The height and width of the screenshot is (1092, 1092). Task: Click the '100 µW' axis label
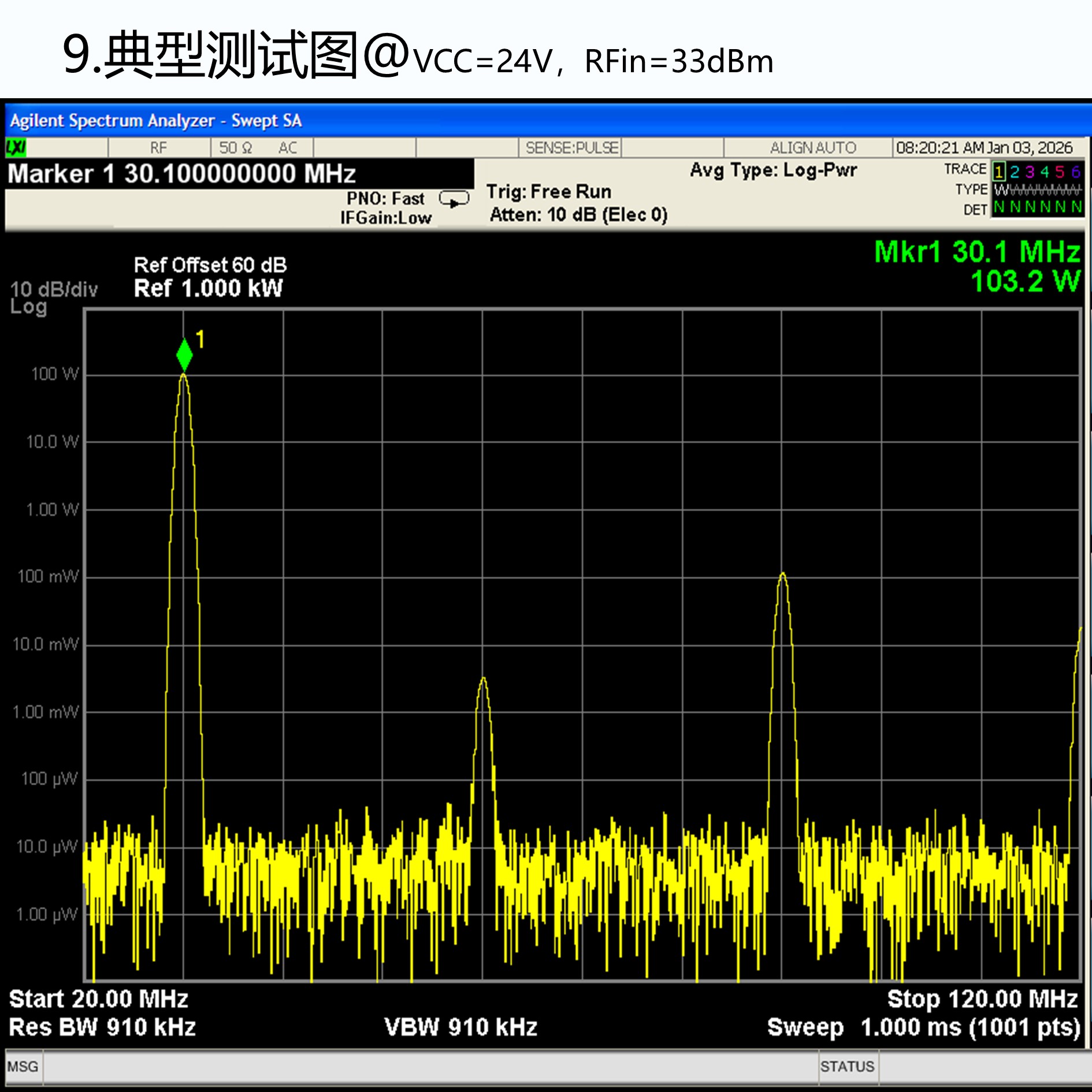[x=49, y=779]
